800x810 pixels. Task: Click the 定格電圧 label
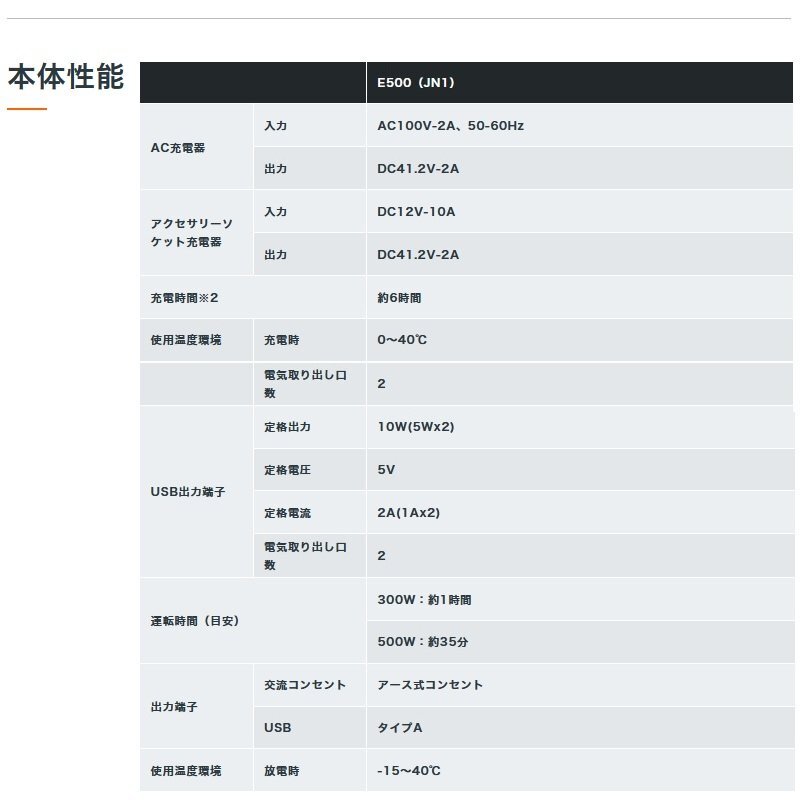(x=287, y=470)
